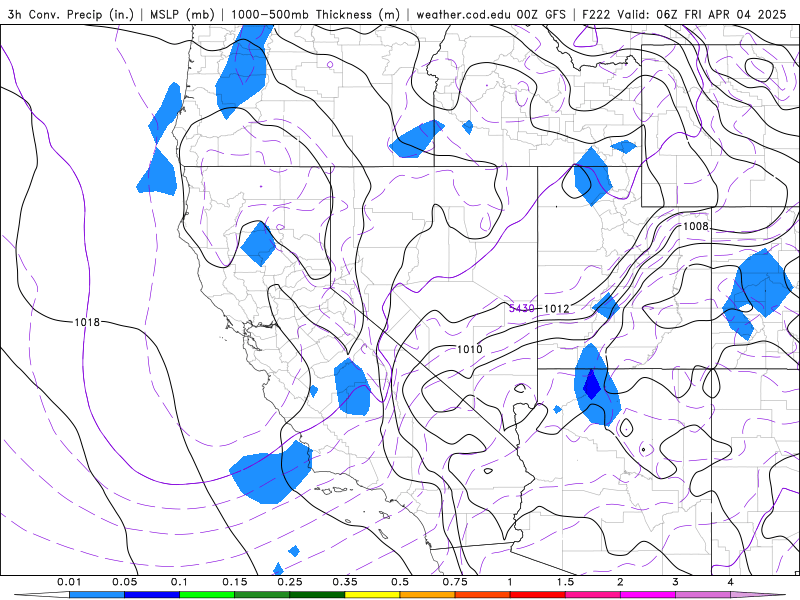Click the legend value 0.35
Screen dimensions: 800x600
[x=345, y=582]
